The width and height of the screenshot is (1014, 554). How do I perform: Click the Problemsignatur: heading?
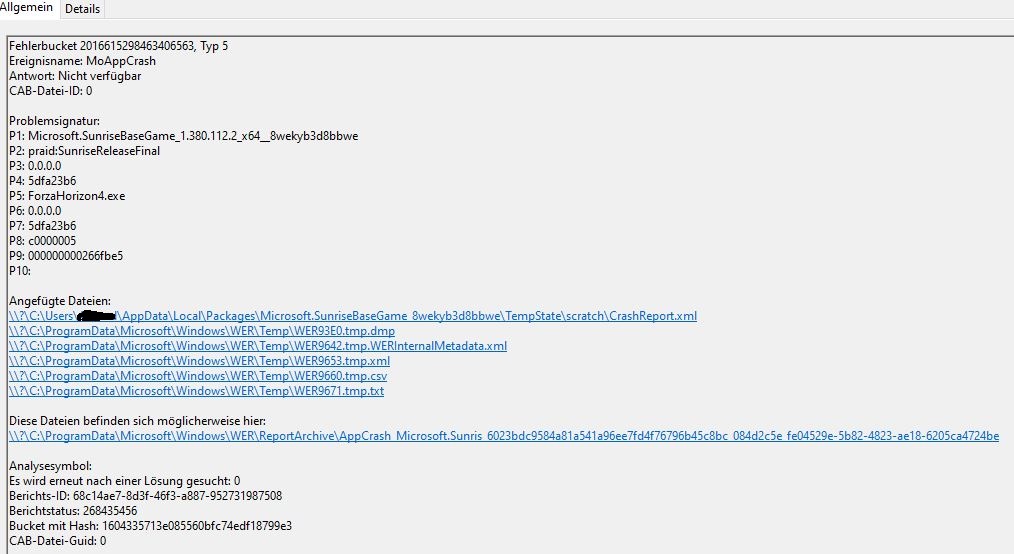click(54, 121)
